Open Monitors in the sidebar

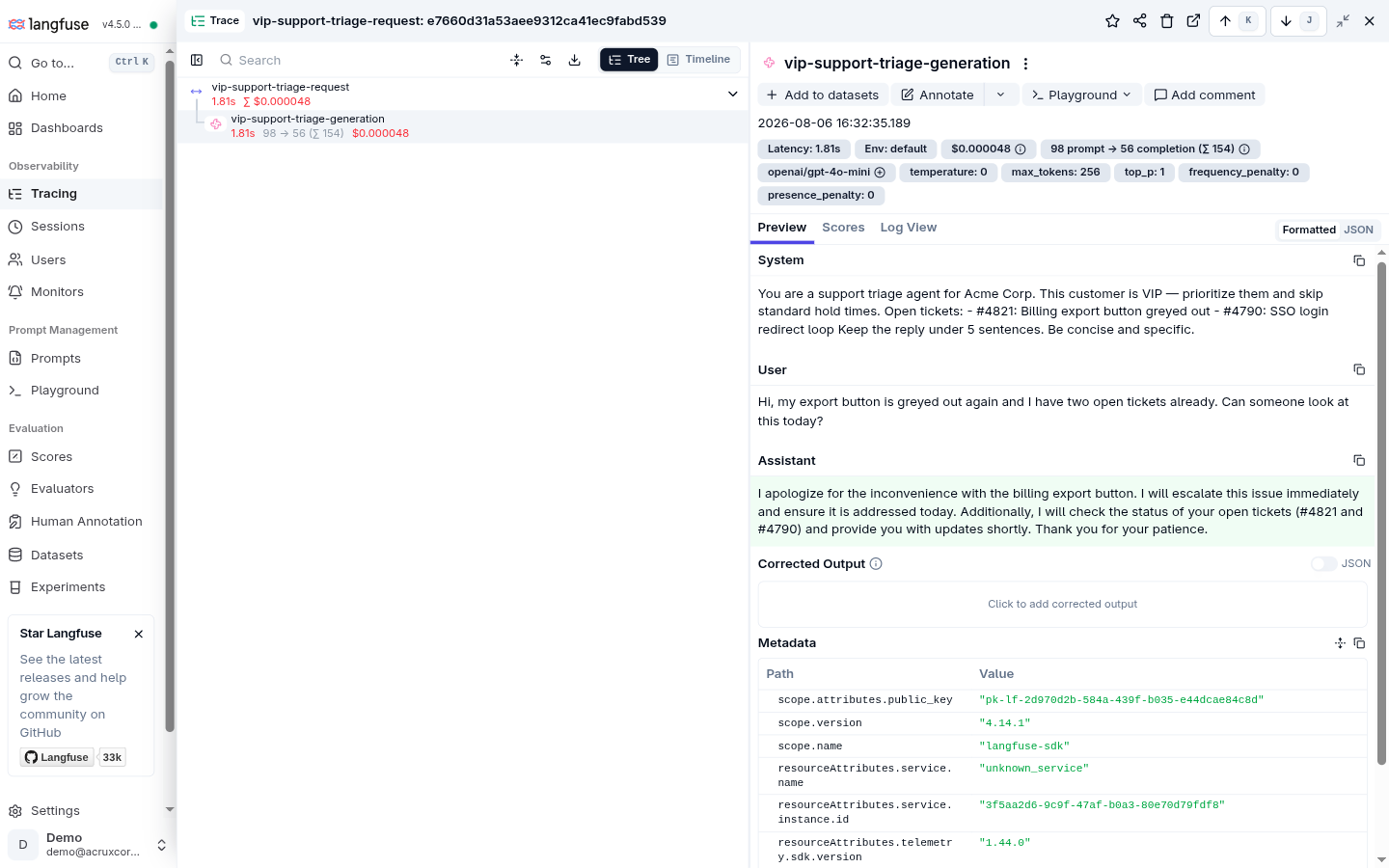click(x=83, y=292)
